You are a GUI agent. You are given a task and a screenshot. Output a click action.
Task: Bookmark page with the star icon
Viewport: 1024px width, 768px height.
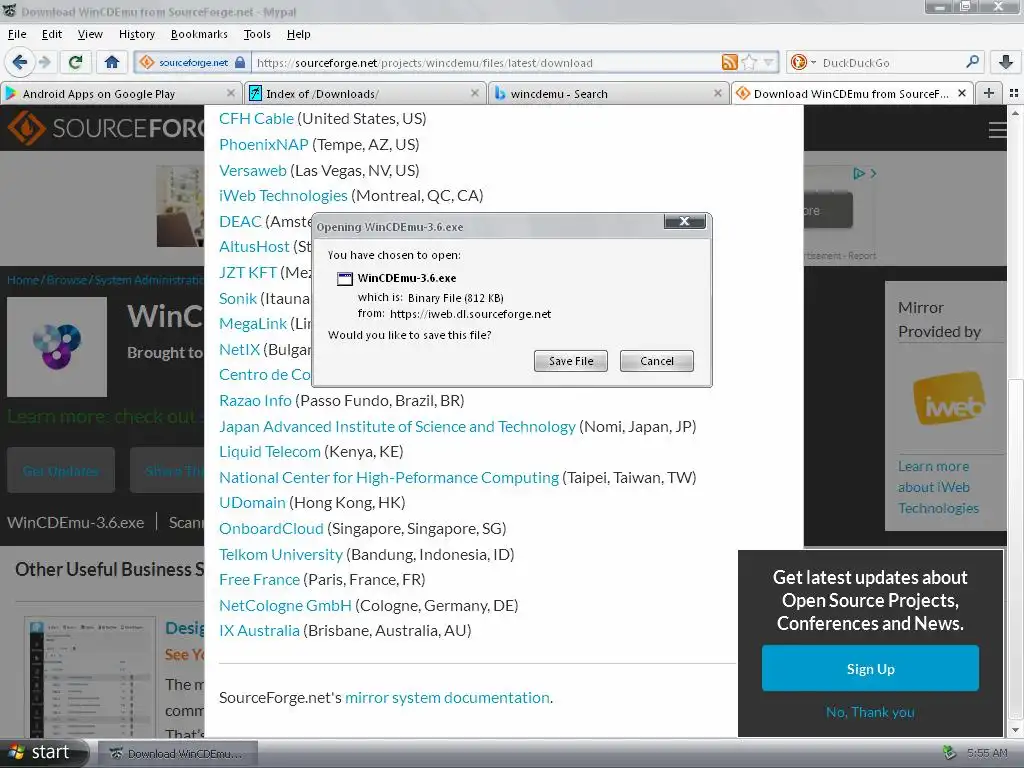[749, 62]
